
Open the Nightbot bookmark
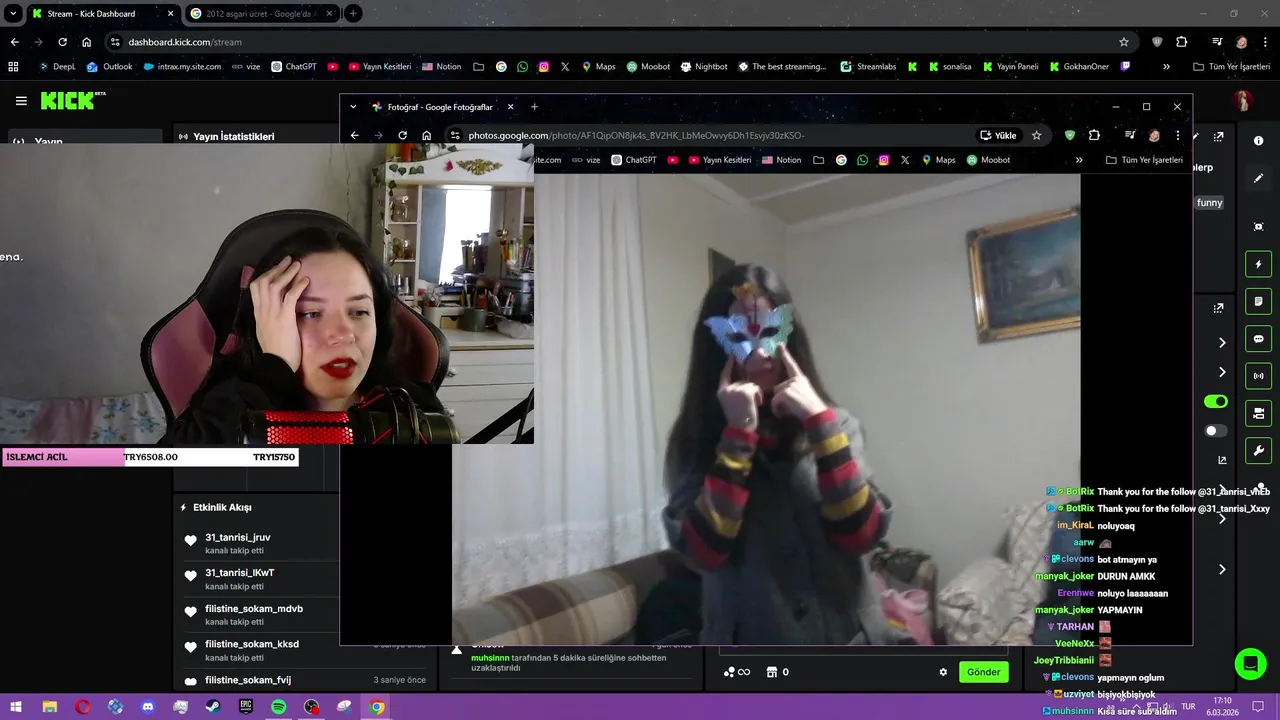tap(704, 67)
